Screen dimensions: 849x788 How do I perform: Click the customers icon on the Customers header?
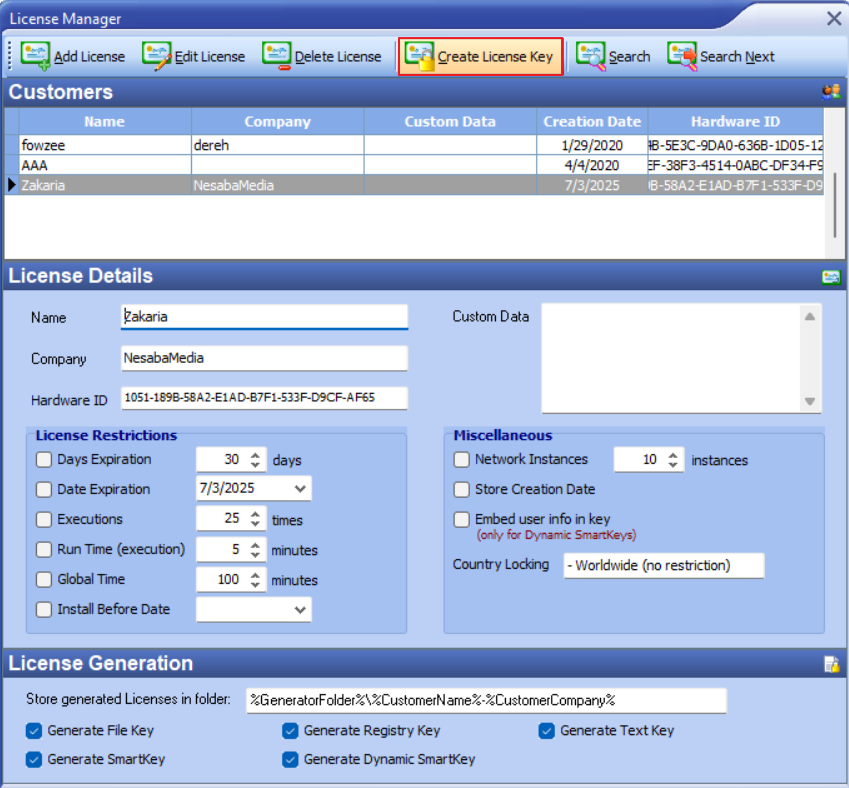tap(829, 91)
